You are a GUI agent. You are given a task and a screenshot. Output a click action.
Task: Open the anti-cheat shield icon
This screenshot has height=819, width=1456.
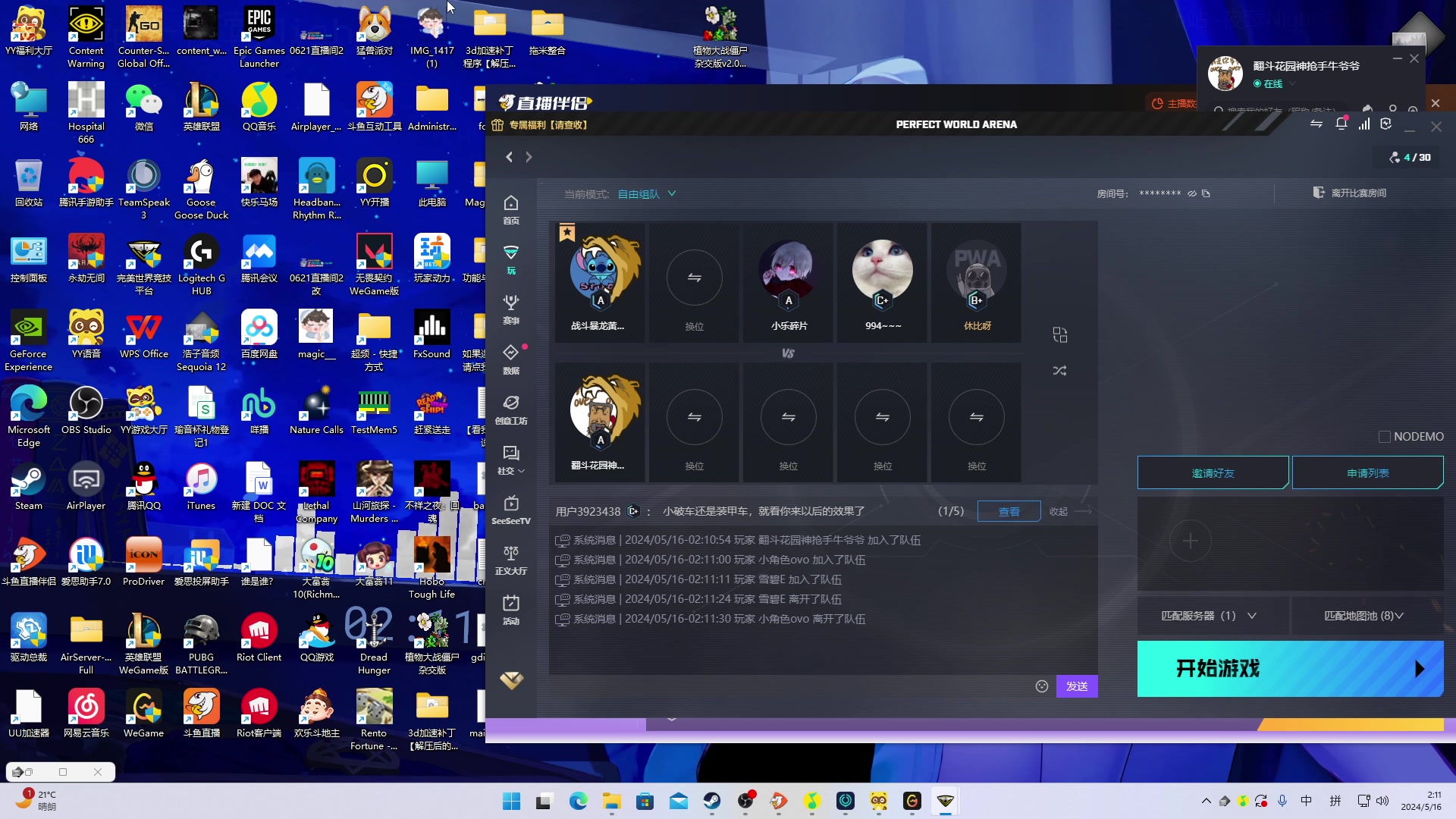coord(1386,124)
